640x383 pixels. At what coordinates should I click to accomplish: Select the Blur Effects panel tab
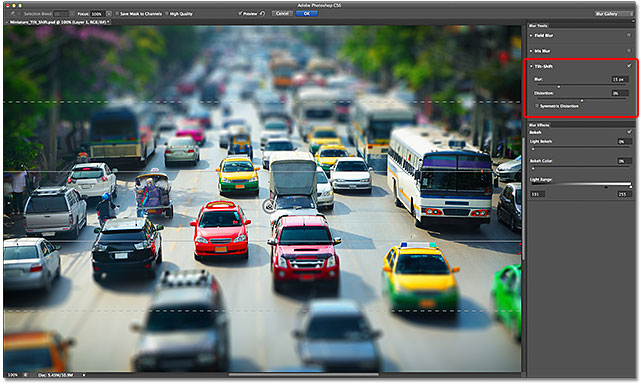[539, 125]
